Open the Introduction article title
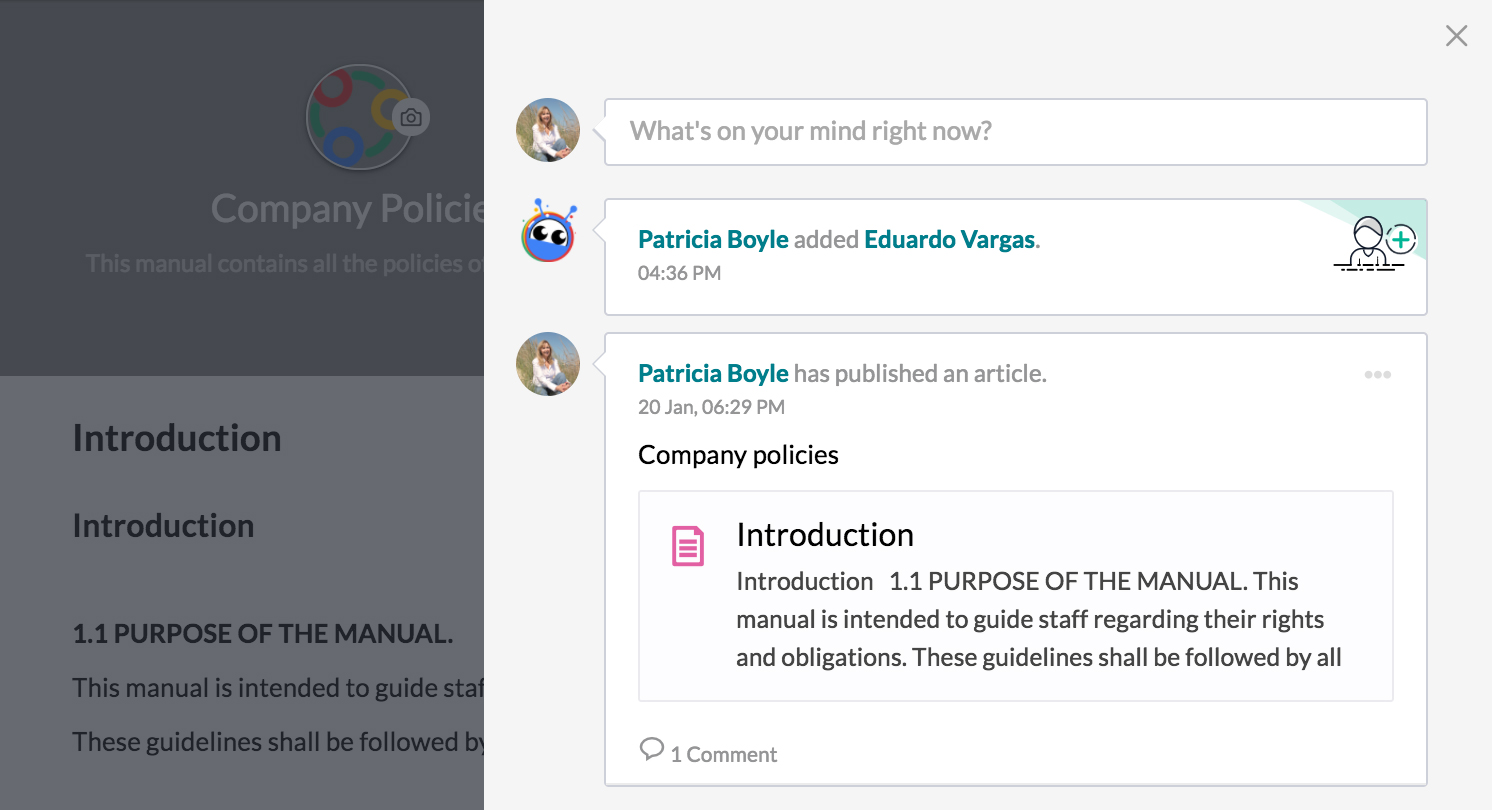This screenshot has height=810, width=1492. pos(825,535)
